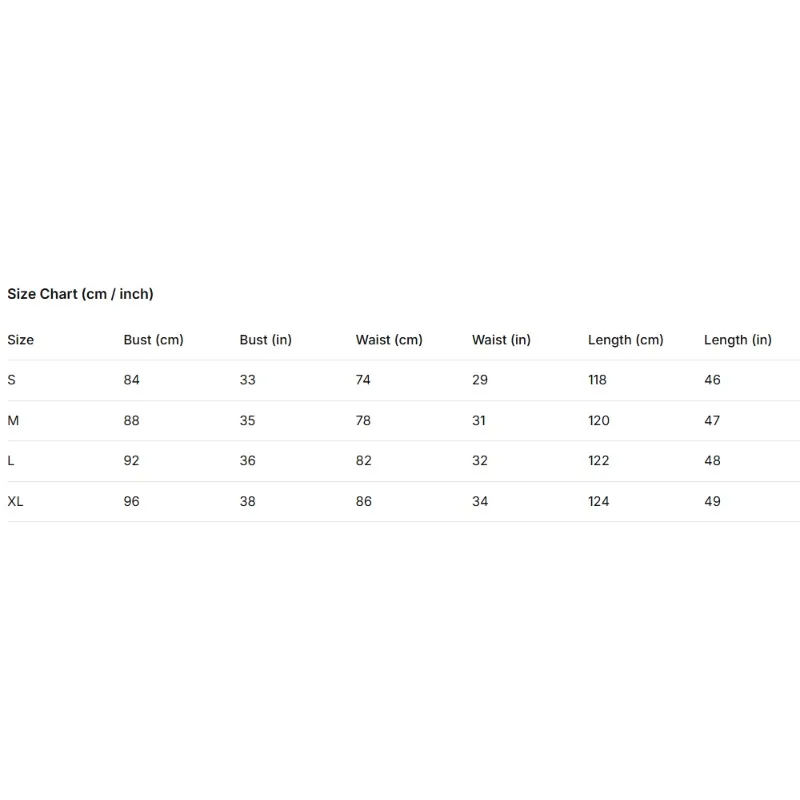The image size is (800, 800).
Task: Select the M size row label
Action: tap(13, 420)
